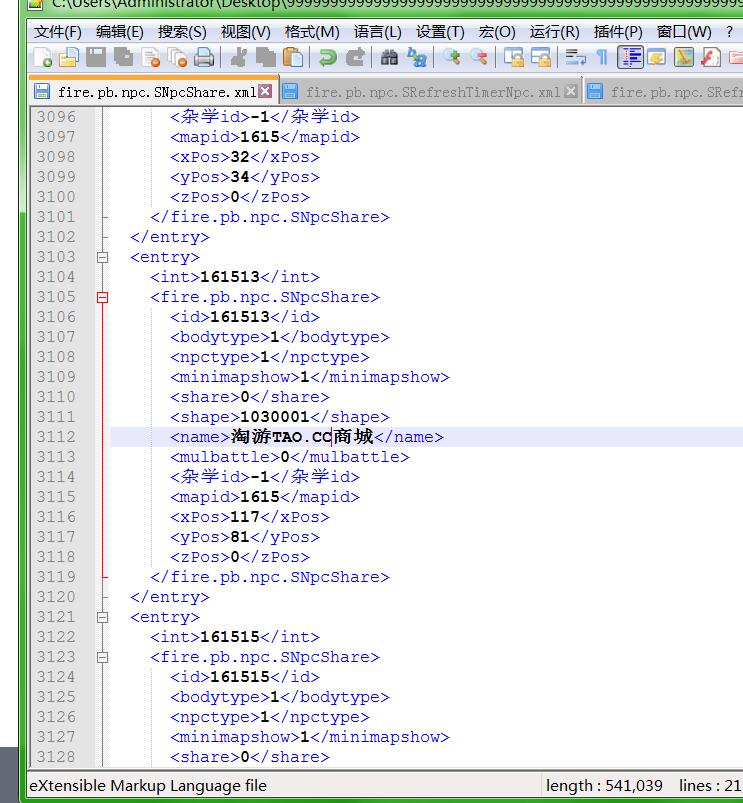Click the Redo arrow icon

pyautogui.click(x=355, y=57)
